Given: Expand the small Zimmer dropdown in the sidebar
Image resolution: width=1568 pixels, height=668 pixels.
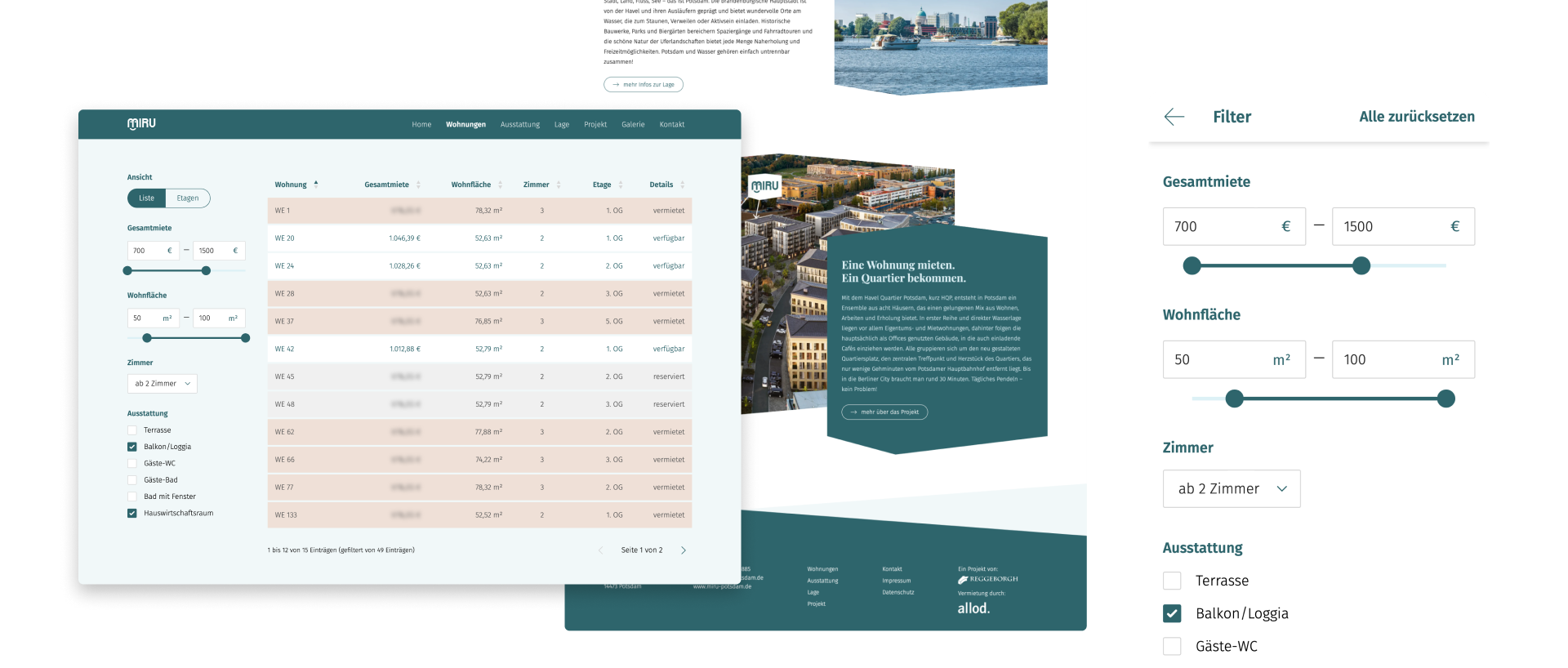Looking at the screenshot, I should 162,384.
